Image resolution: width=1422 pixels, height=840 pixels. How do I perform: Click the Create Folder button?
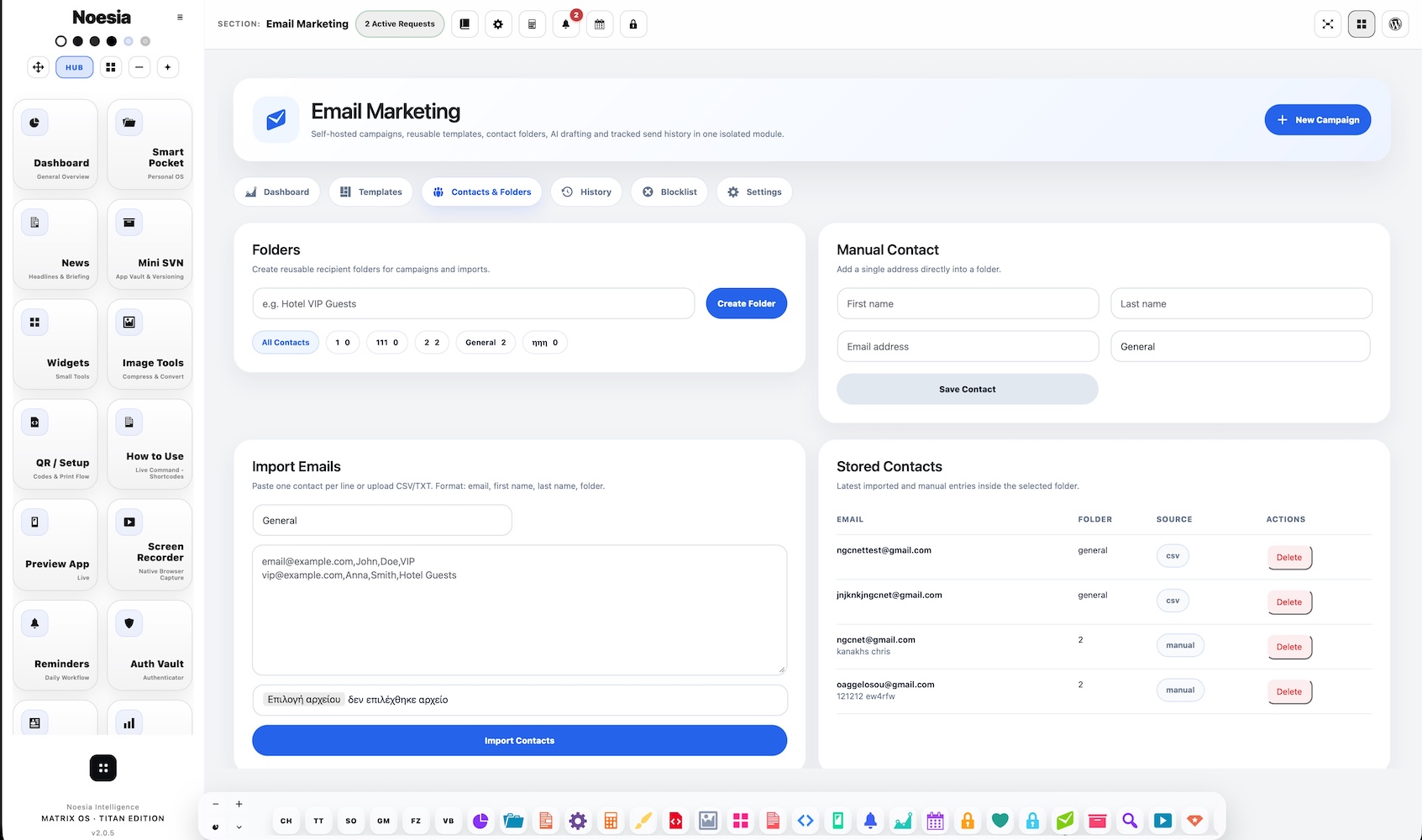click(x=746, y=304)
